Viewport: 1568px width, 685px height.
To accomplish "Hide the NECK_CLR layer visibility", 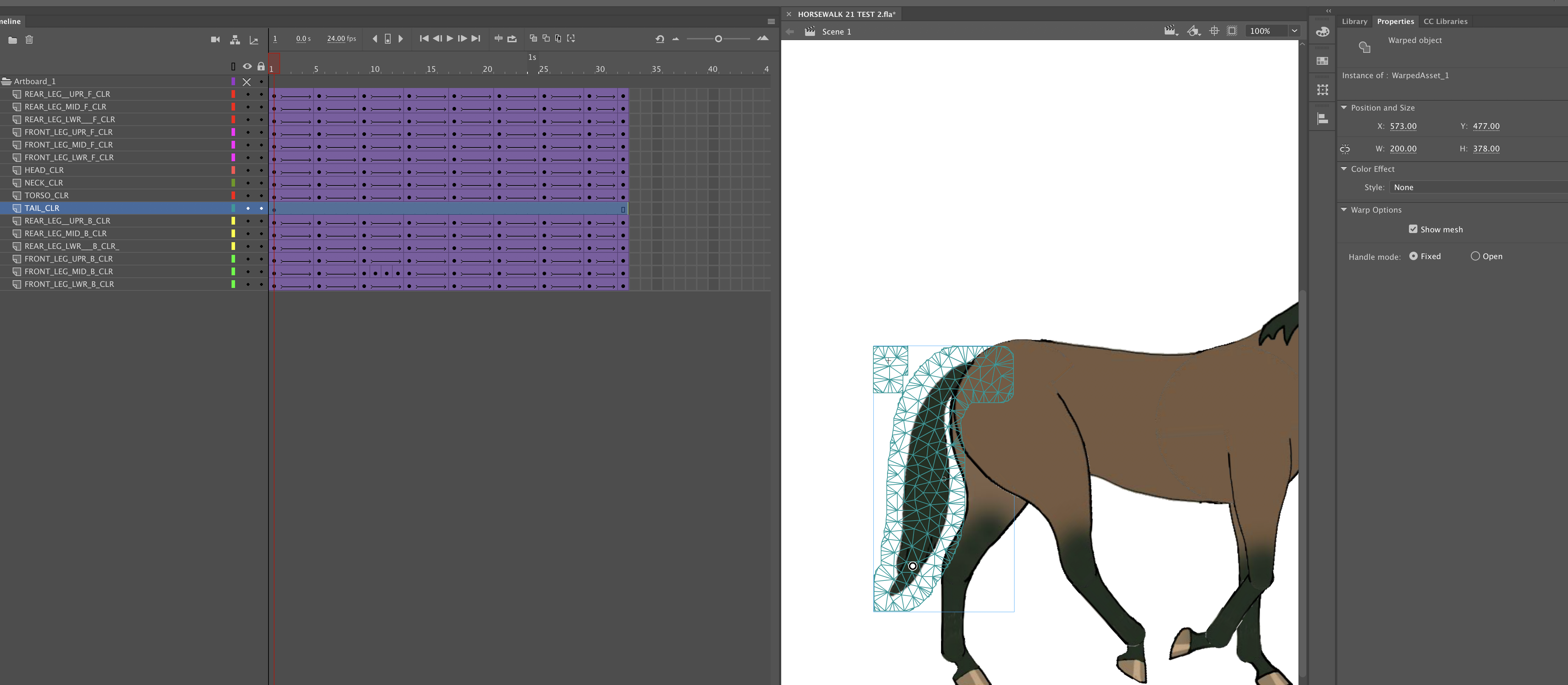I will pyautogui.click(x=247, y=183).
